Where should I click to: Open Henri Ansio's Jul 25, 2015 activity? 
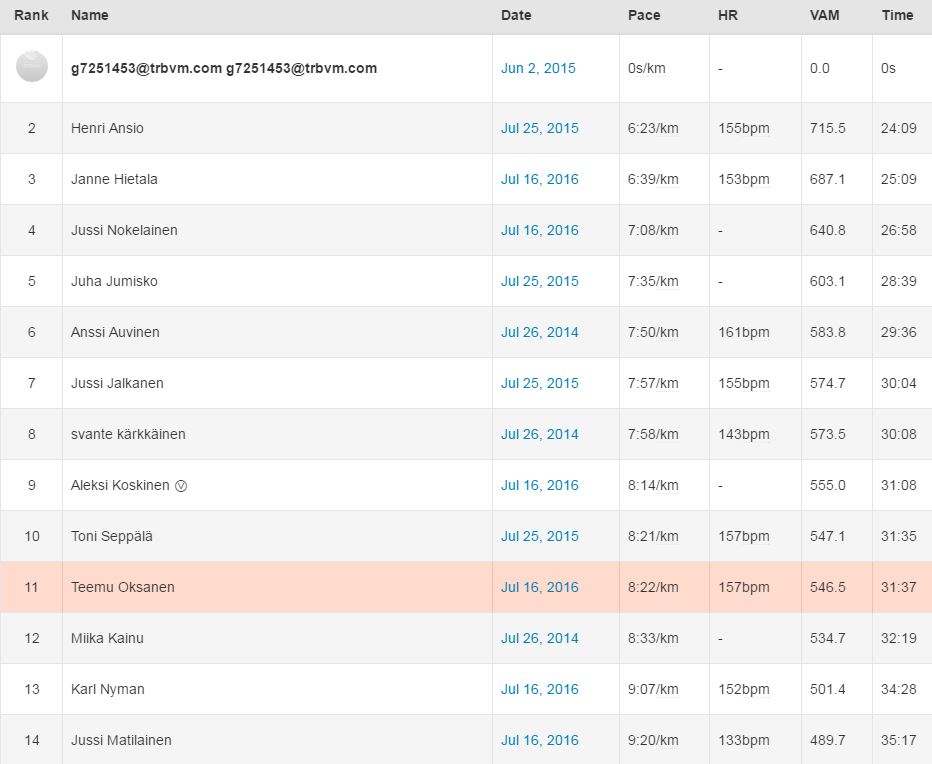pos(539,129)
